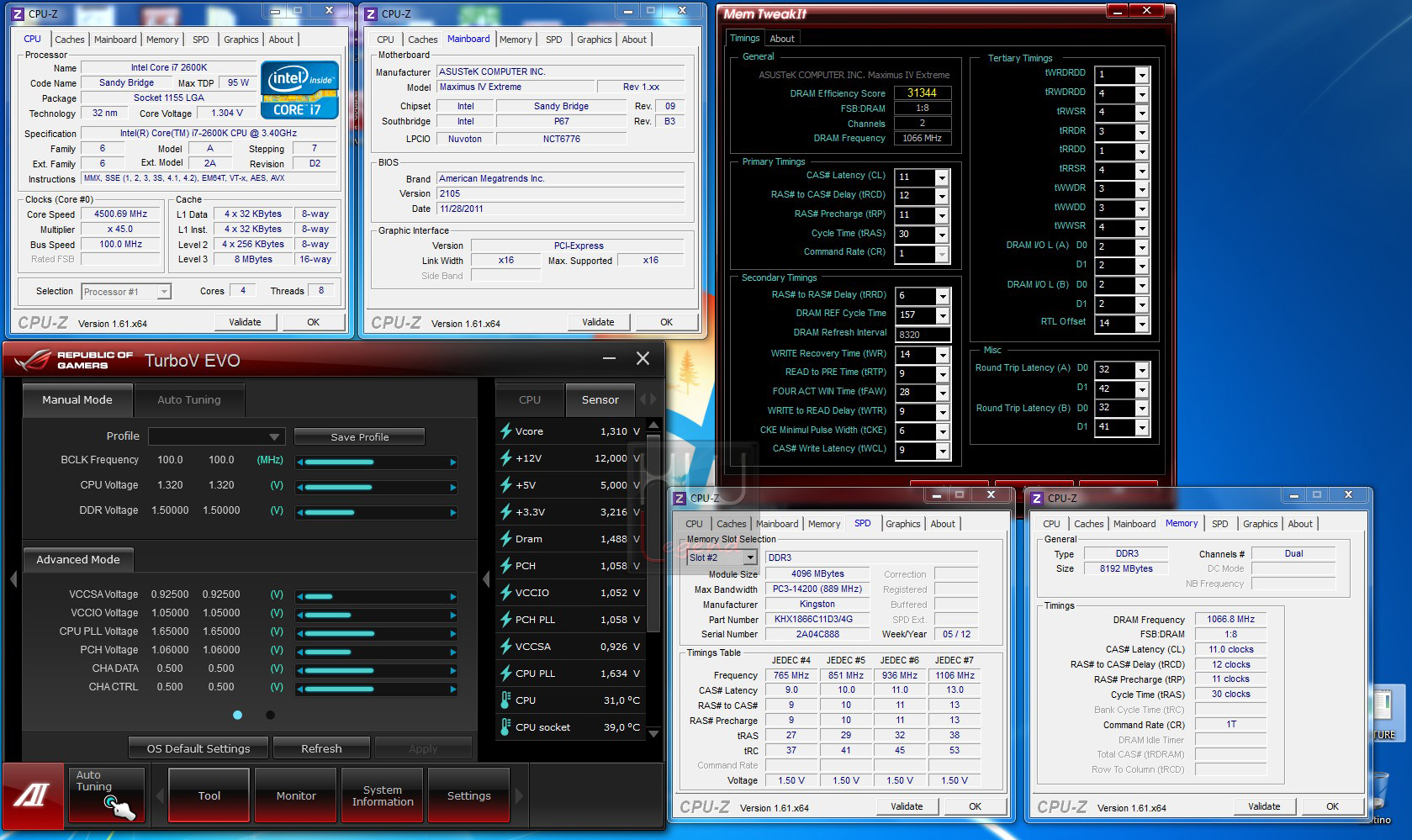Open the tWRDRDD dropdown in Tertiary Timings
This screenshot has height=840, width=1412.
coord(1141,75)
